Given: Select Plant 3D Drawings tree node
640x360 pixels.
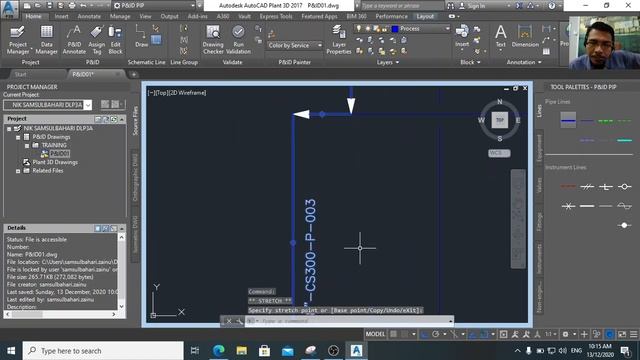Looking at the screenshot, I should pyautogui.click(x=55, y=162).
